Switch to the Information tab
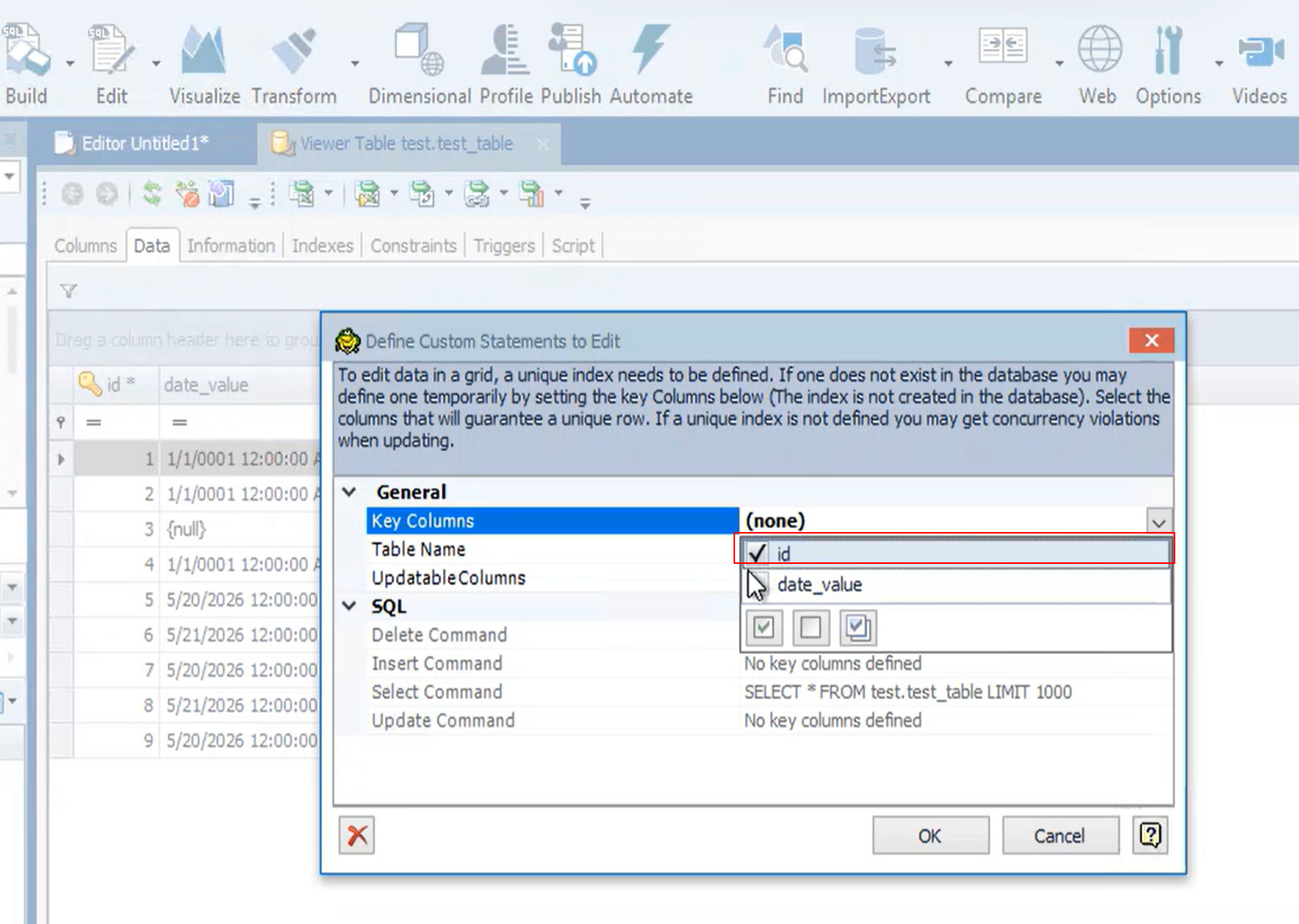1299x924 pixels. (x=231, y=246)
